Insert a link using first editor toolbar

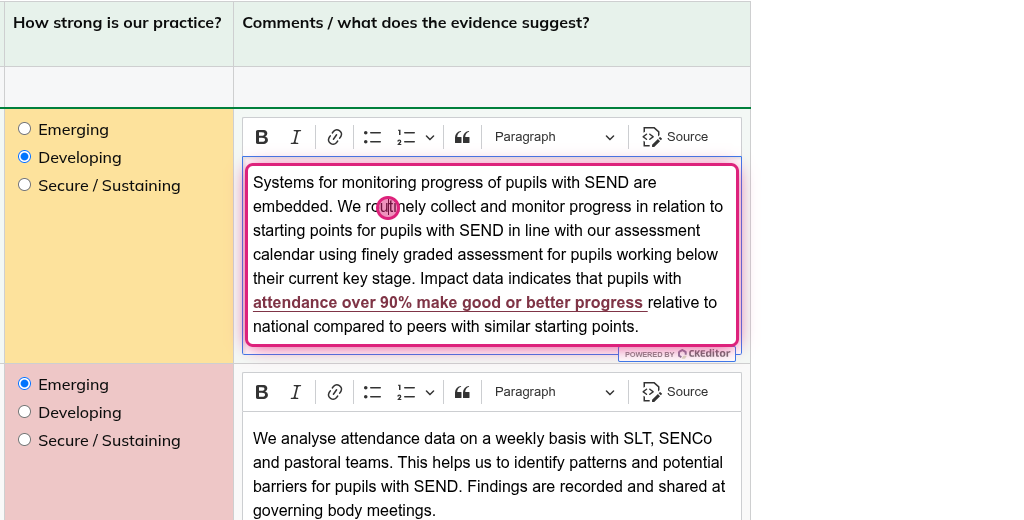[x=335, y=137]
